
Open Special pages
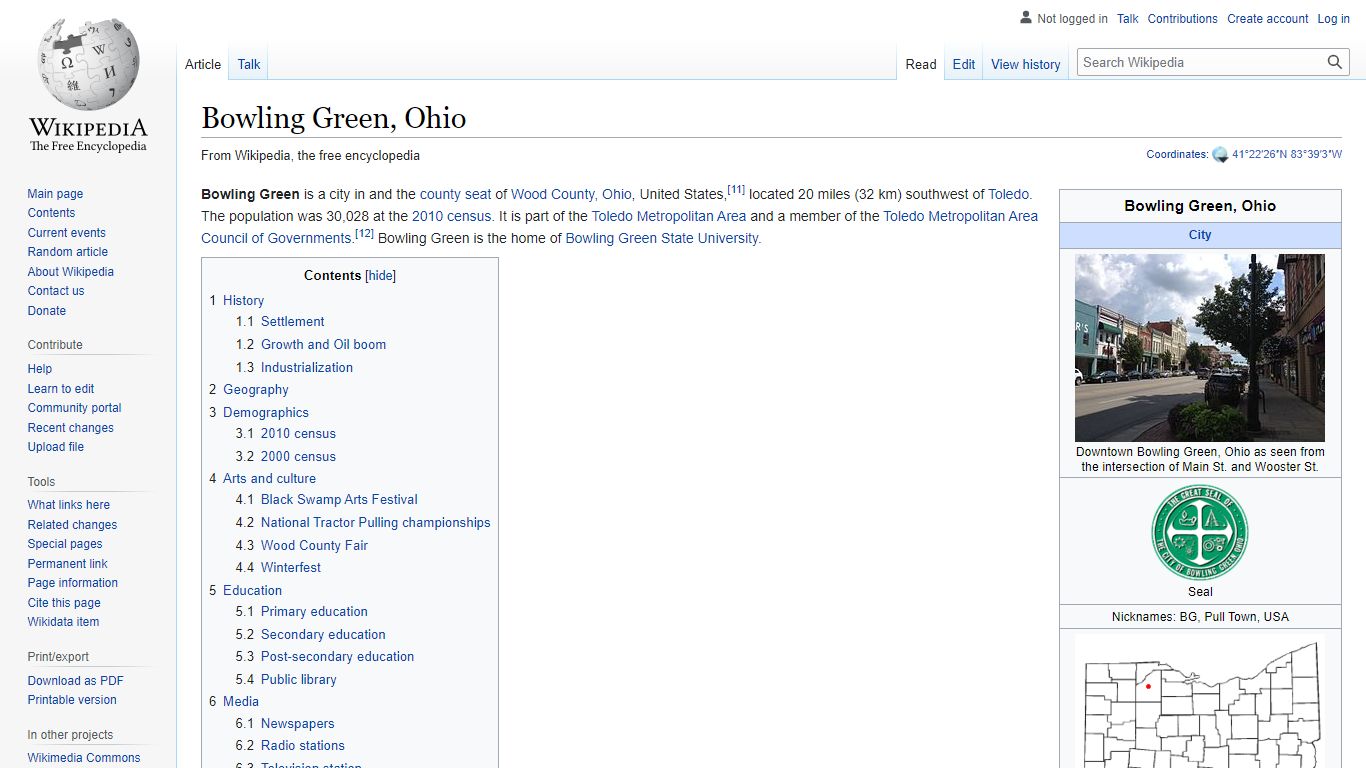pyautogui.click(x=65, y=544)
